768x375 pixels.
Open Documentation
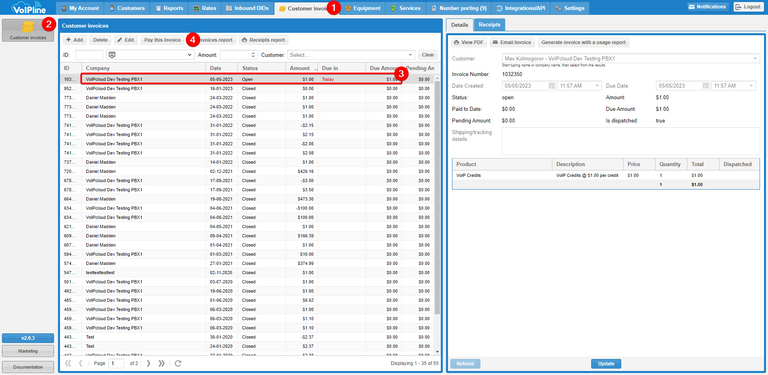pyautogui.click(x=28, y=366)
